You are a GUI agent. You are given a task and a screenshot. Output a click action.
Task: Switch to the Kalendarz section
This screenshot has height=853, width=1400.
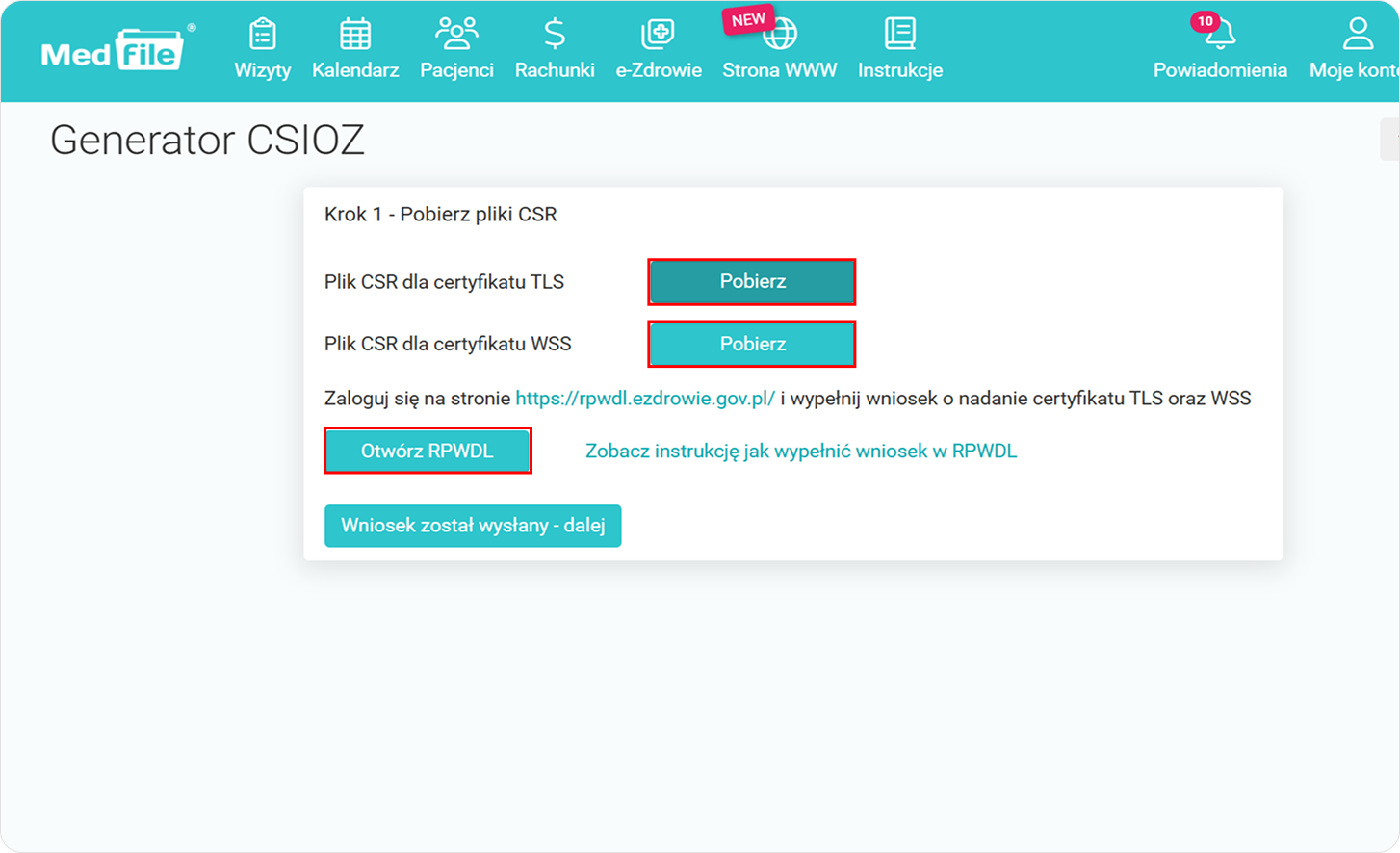tap(354, 69)
